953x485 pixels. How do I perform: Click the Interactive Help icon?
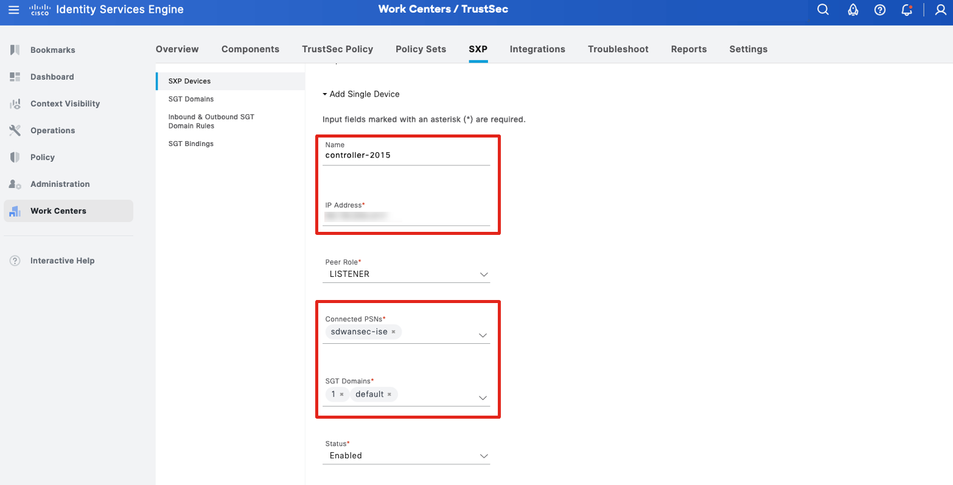pos(15,261)
